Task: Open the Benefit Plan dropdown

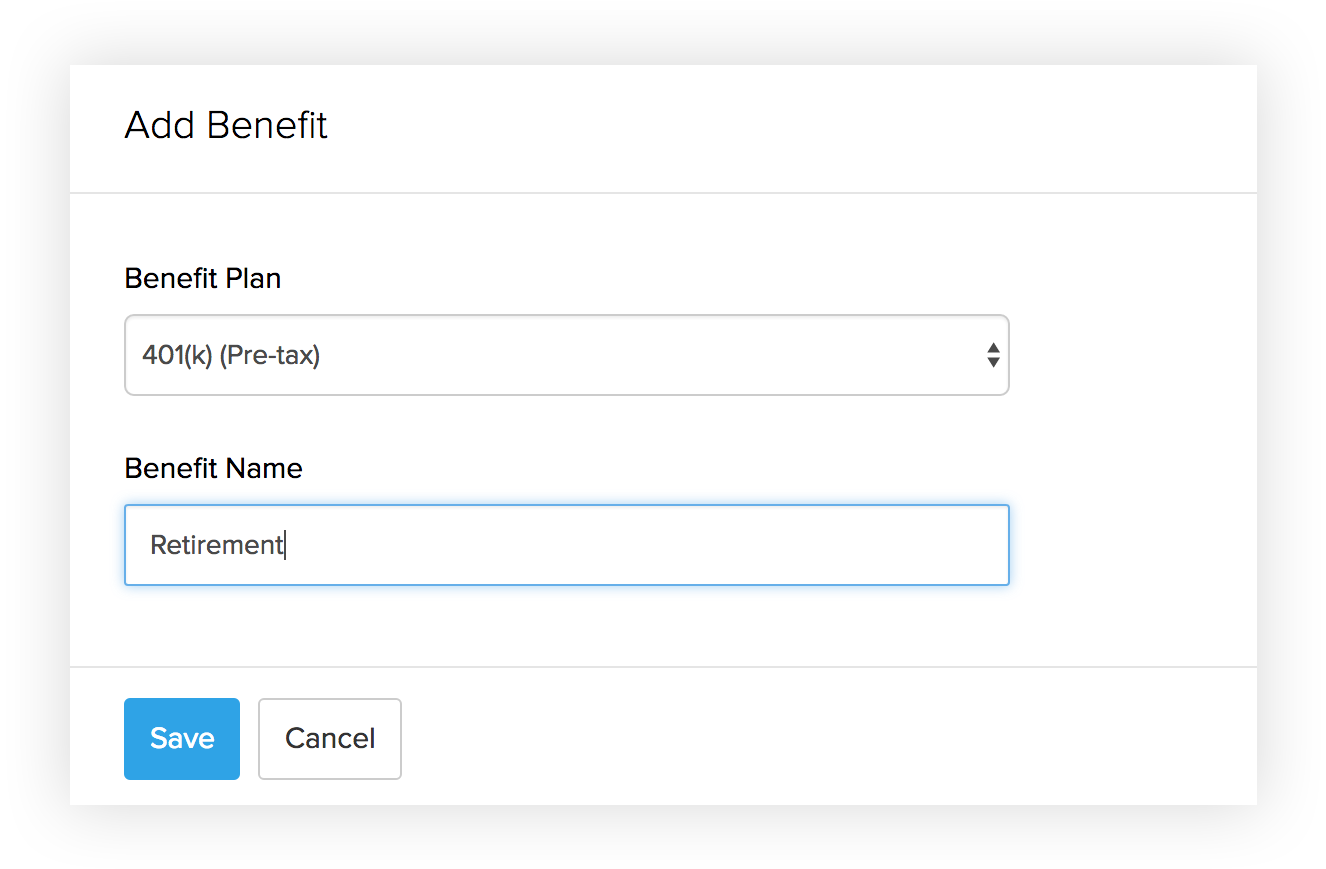Action: tap(566, 355)
